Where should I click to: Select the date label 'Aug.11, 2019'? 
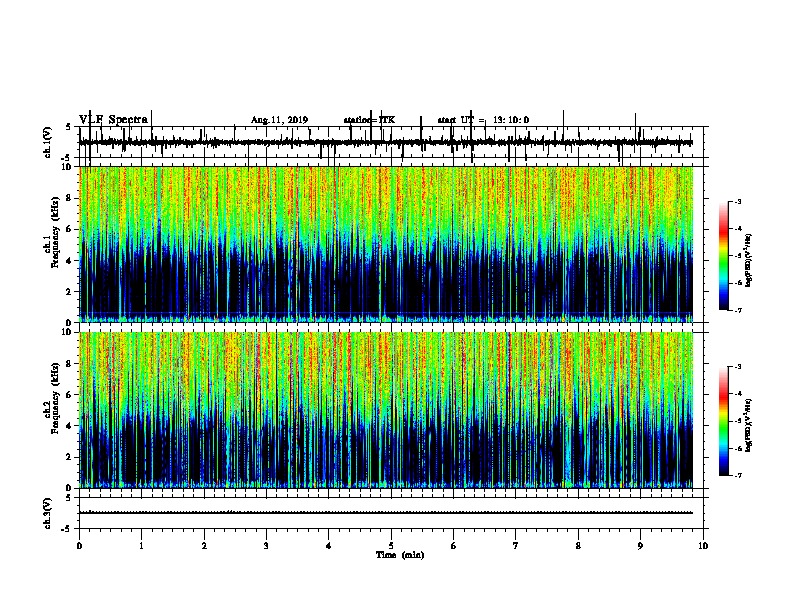279,120
